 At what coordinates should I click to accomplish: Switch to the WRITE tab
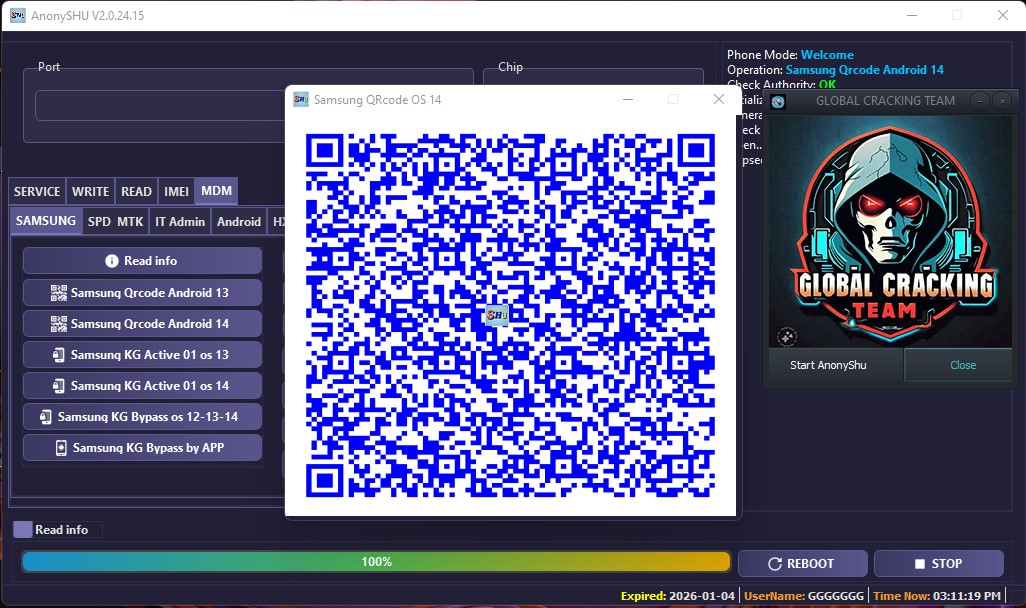coord(90,191)
